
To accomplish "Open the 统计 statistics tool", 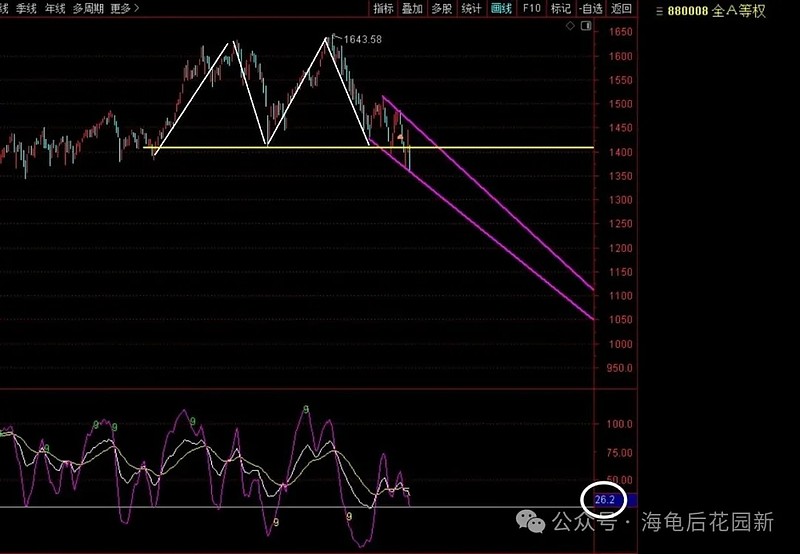I will pyautogui.click(x=471, y=8).
